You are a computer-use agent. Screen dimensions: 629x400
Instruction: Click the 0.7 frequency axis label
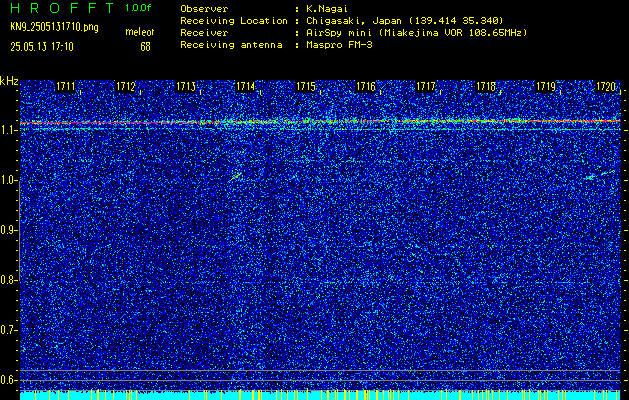[8, 330]
